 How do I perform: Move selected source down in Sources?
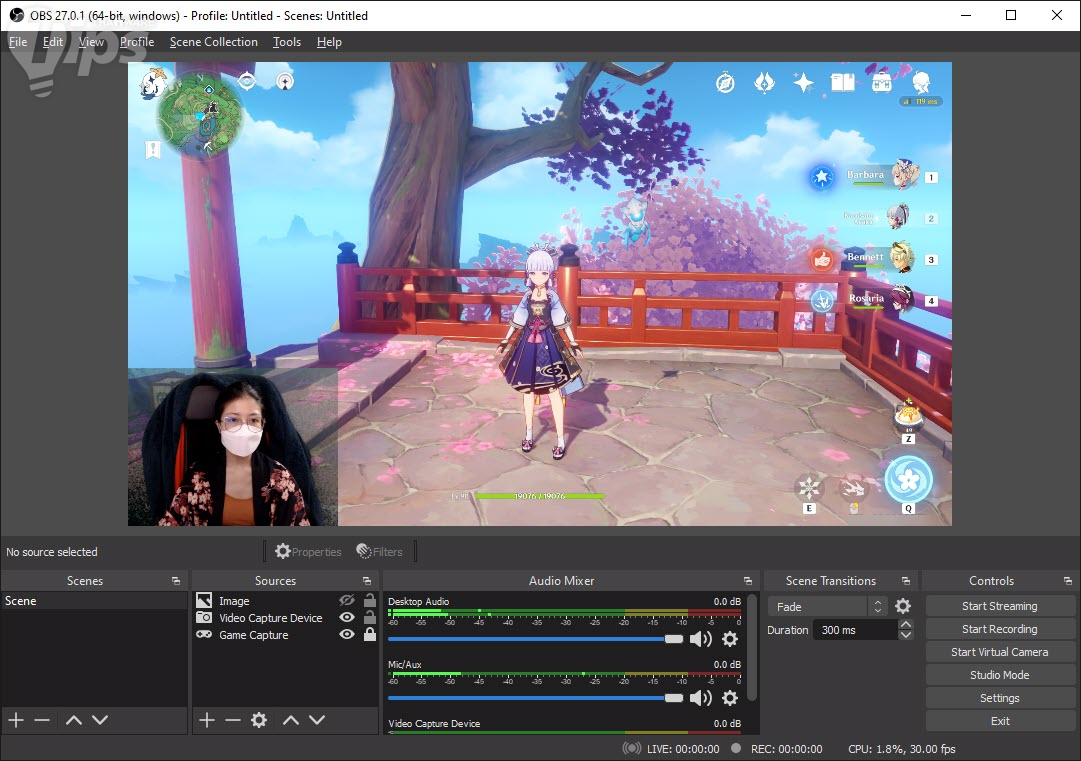(317, 720)
